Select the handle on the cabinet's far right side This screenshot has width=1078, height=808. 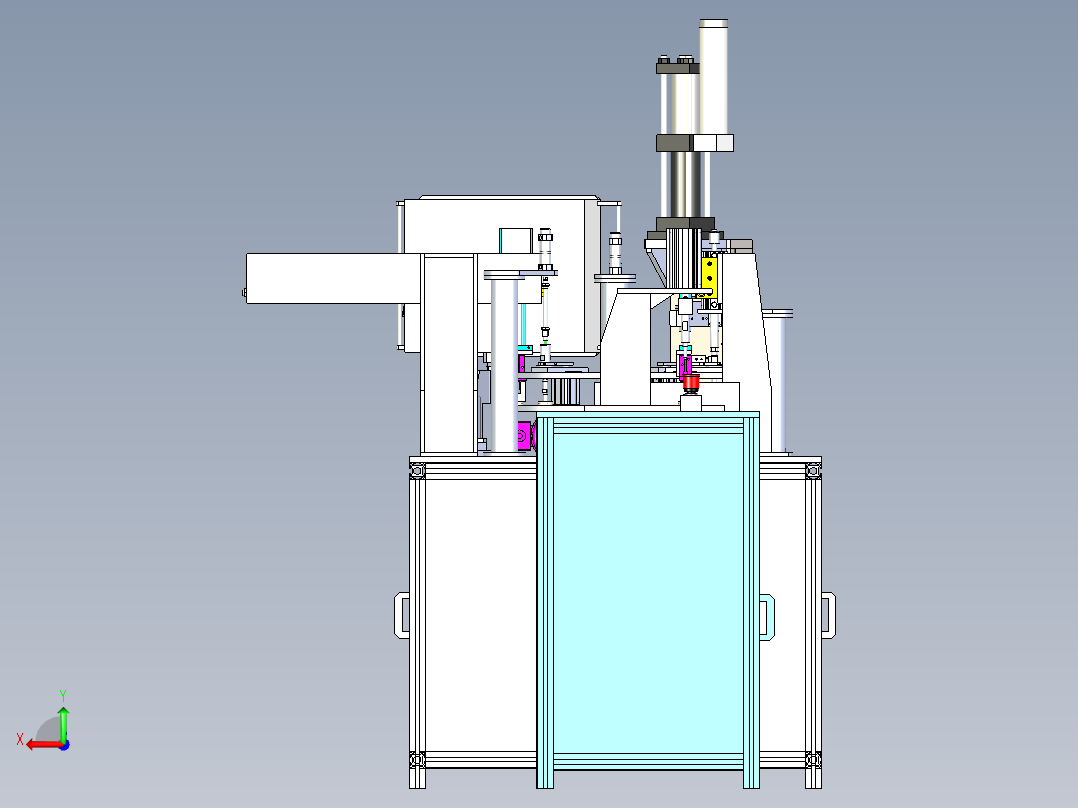pyautogui.click(x=829, y=615)
